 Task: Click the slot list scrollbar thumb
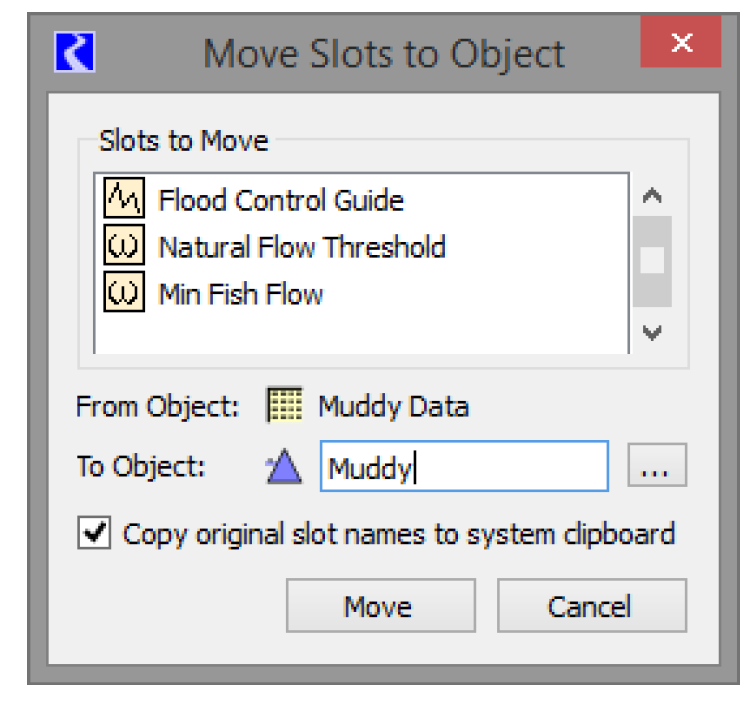(x=652, y=260)
